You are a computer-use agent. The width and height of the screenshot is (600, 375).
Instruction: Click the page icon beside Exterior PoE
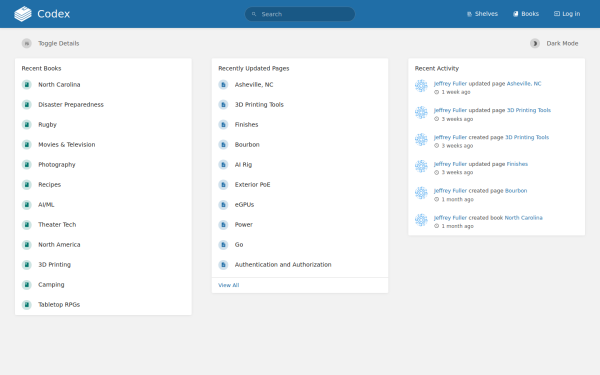223,185
